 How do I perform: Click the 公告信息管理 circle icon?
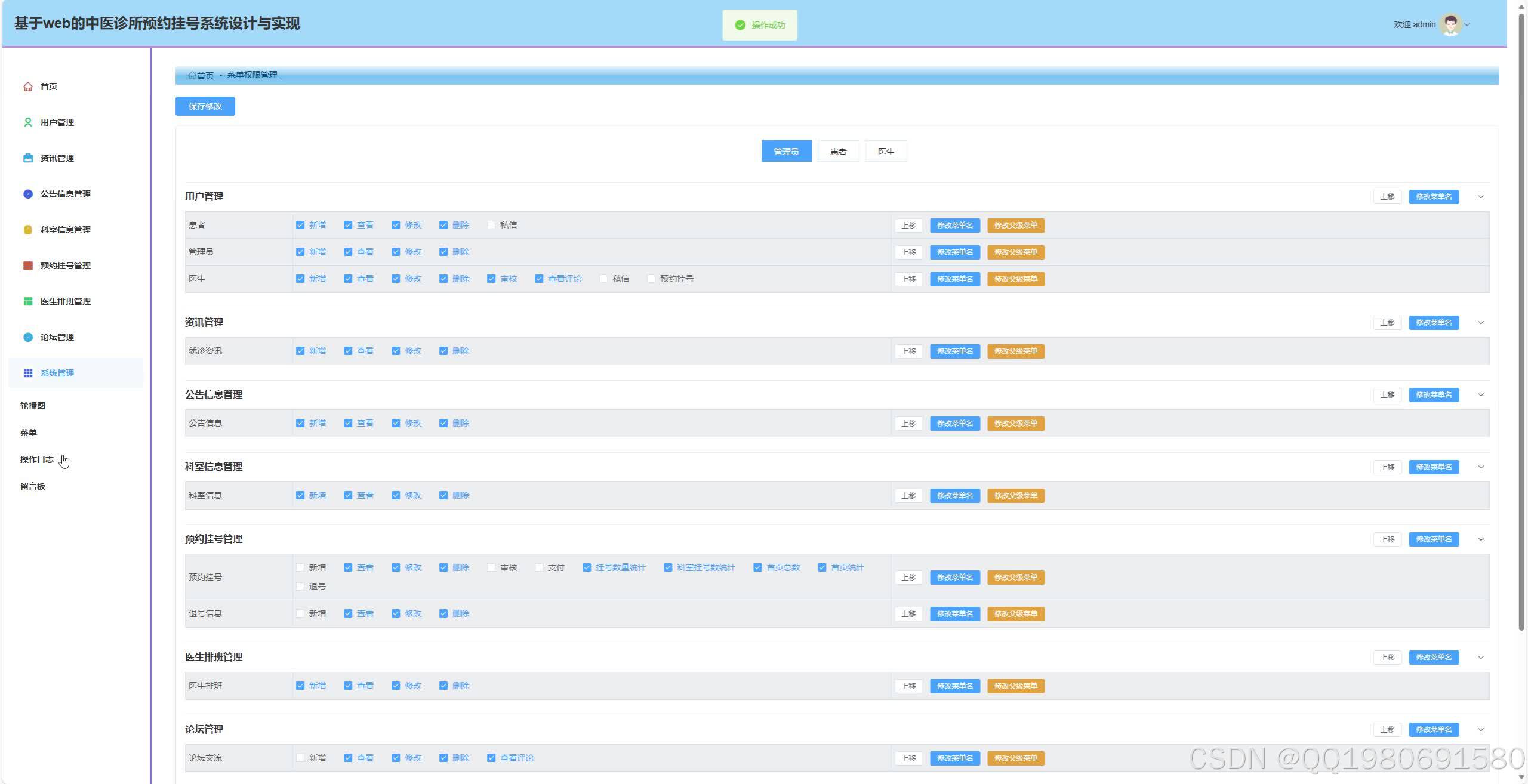pyautogui.click(x=27, y=194)
